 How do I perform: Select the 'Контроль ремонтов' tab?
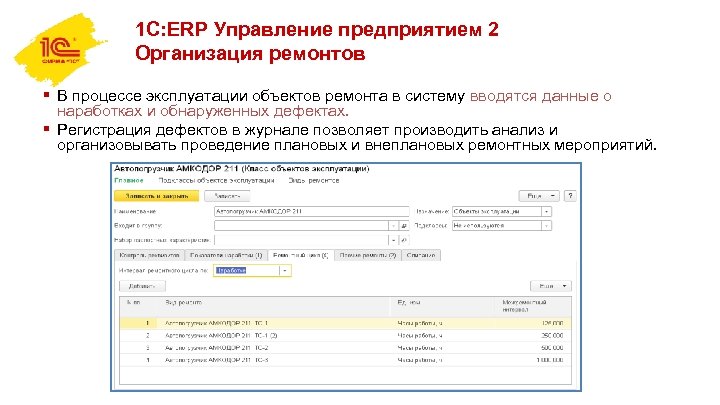(149, 255)
